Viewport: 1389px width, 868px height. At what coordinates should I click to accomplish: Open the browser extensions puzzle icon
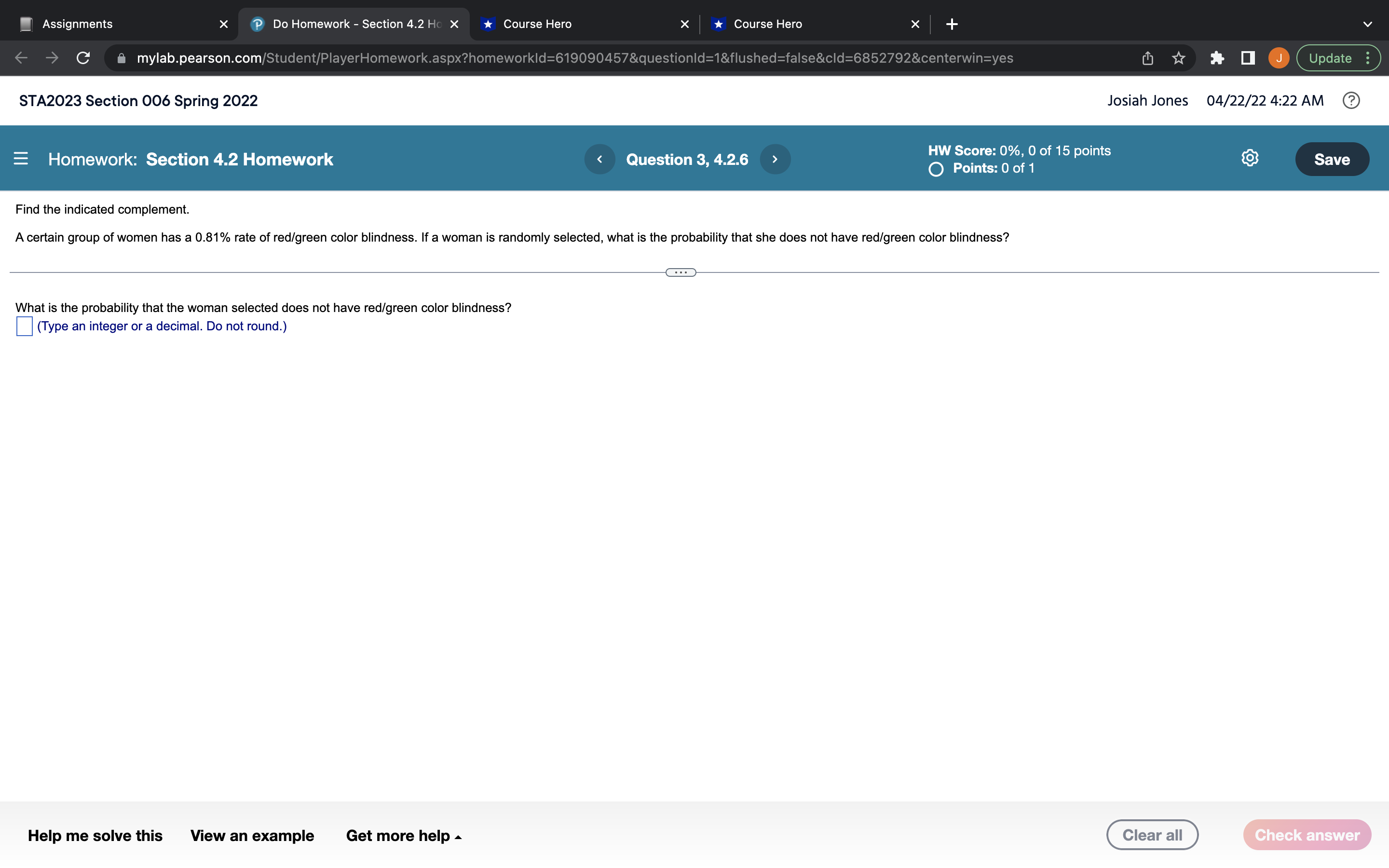tap(1217, 57)
